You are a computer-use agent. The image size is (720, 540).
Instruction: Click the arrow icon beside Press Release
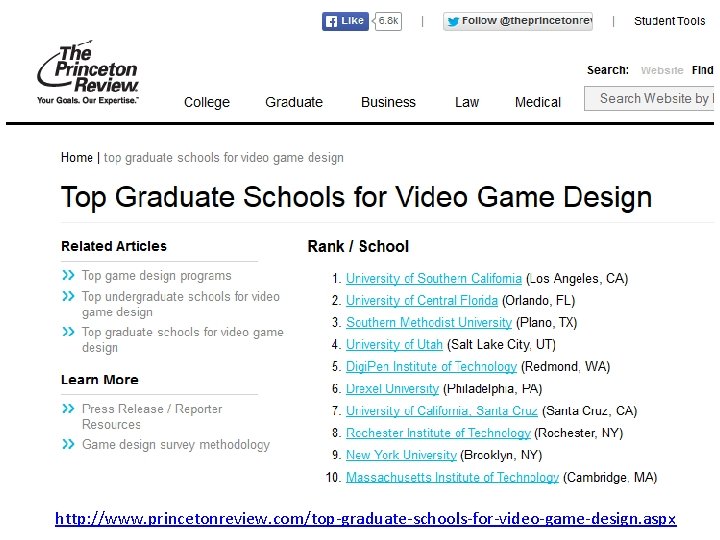tap(68, 408)
